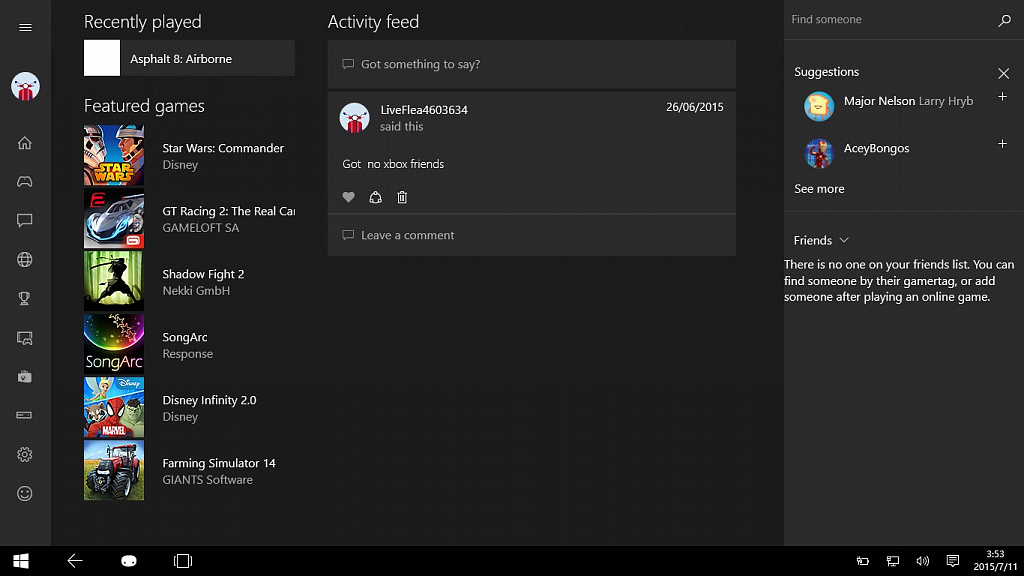Open Farming Simulator 14 thumbnail

pos(114,470)
